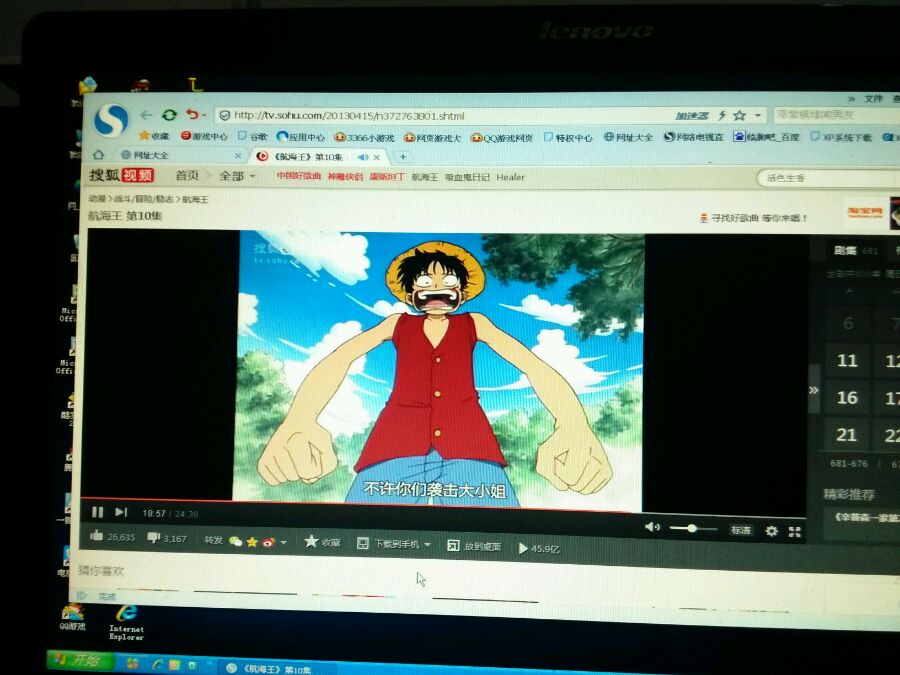
Task: Go to 首页 on Sohu Video
Action: [x=187, y=176]
